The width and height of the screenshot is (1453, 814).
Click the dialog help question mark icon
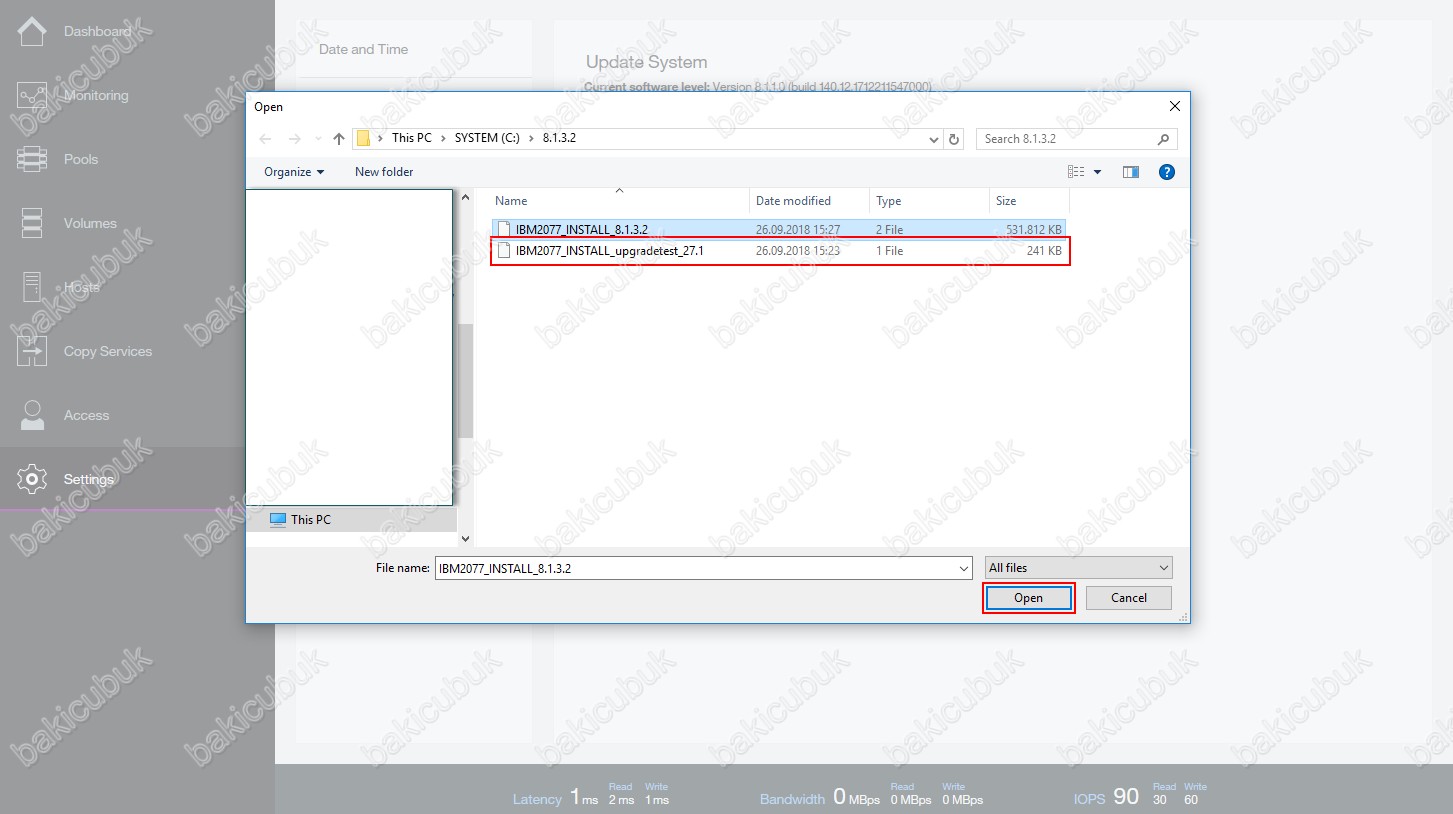pos(1166,172)
